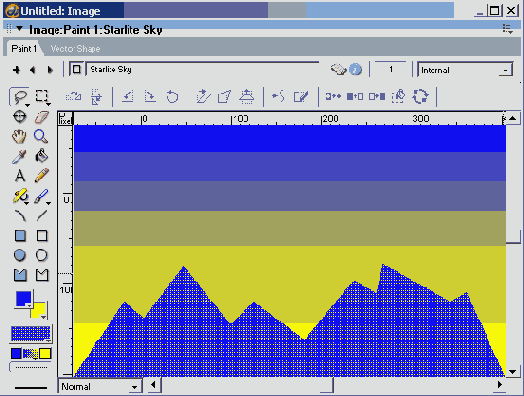This screenshot has width=524, height=396.
Task: Open the gradient colors pop-up between swatches
Action: pos(30,354)
